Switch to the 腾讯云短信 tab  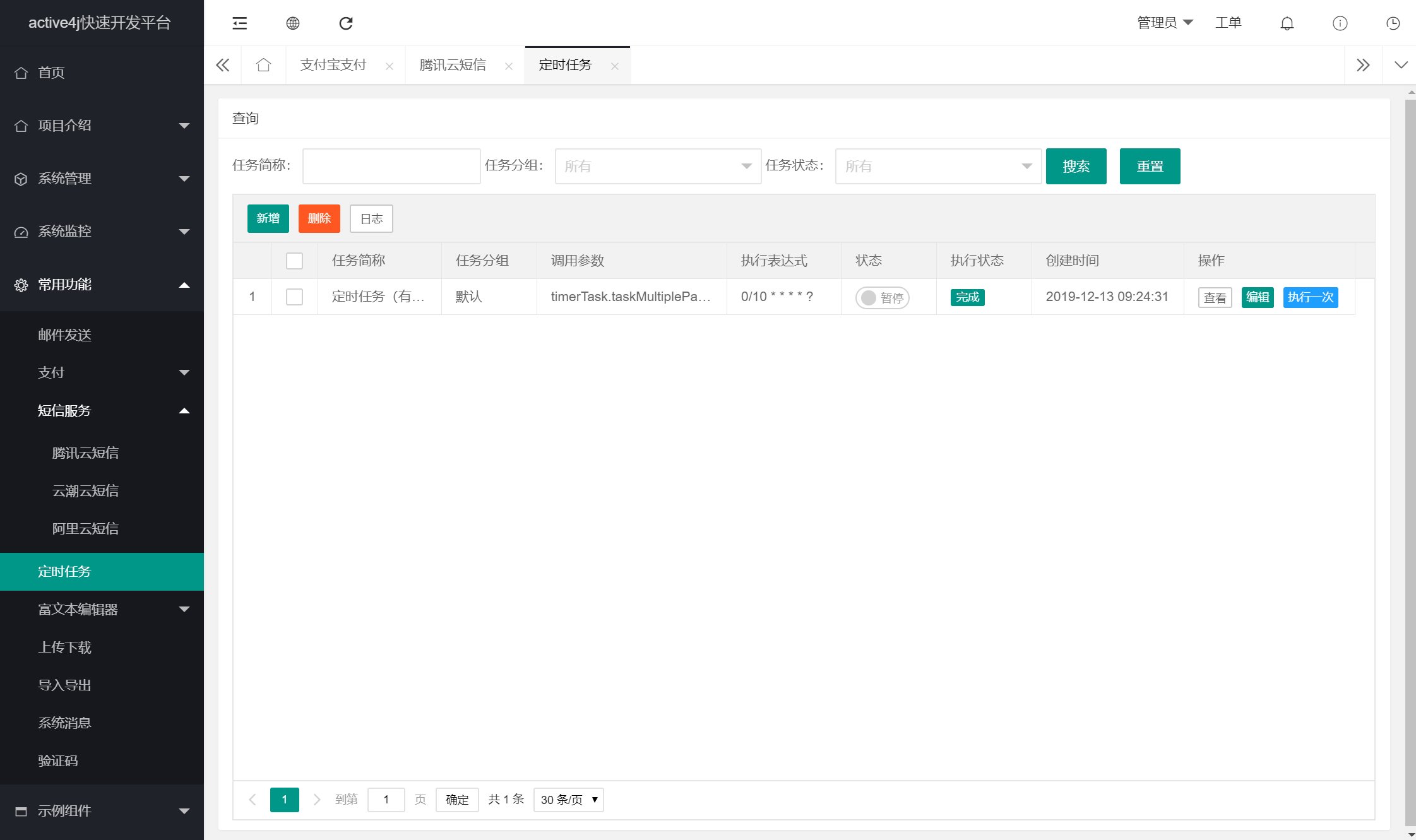[x=451, y=64]
